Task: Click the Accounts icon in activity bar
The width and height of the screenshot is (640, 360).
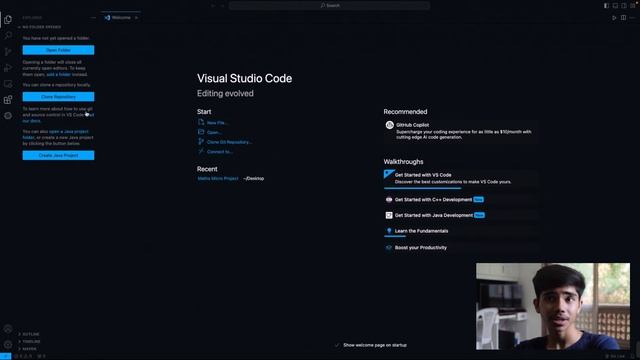Action: (8, 329)
